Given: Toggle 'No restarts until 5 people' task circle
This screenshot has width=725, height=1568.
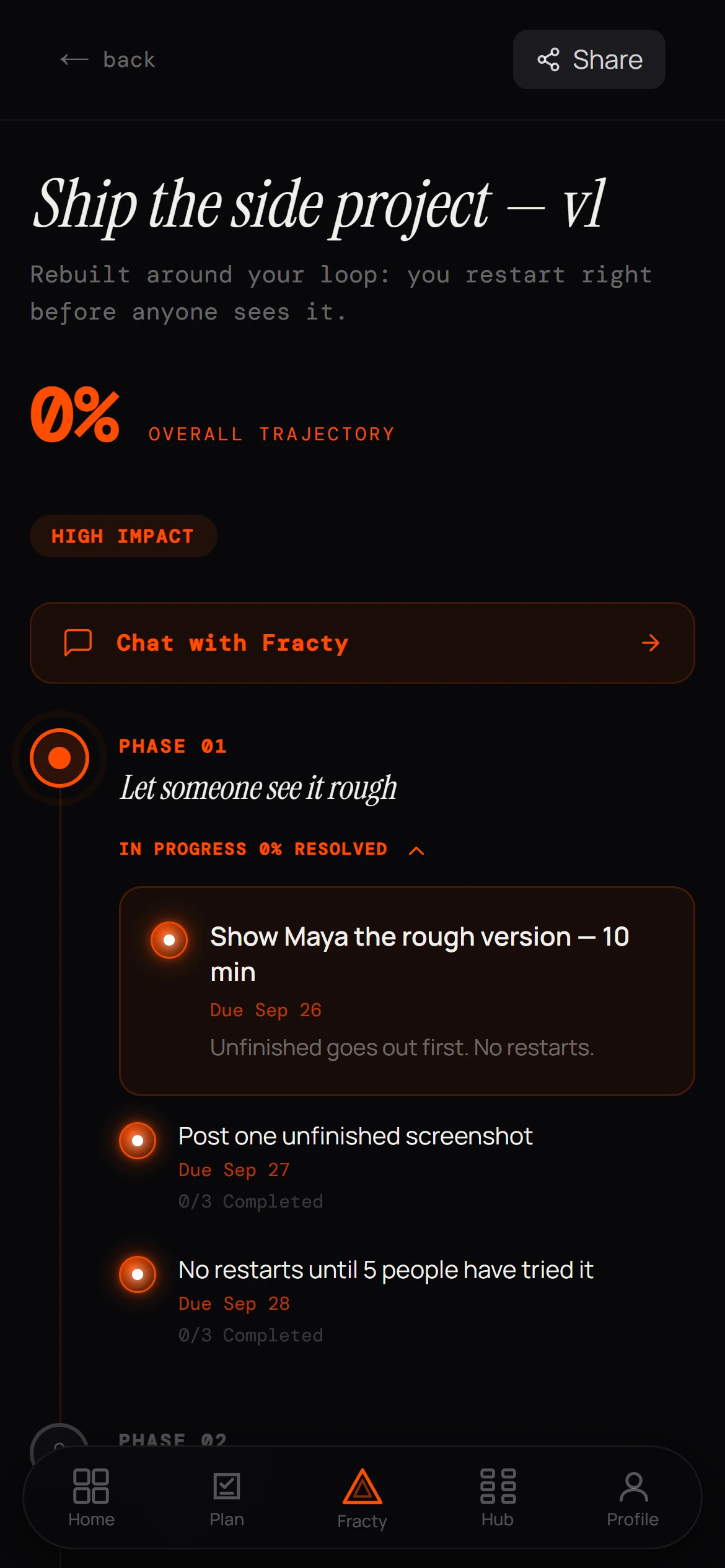Looking at the screenshot, I should 138,1274.
